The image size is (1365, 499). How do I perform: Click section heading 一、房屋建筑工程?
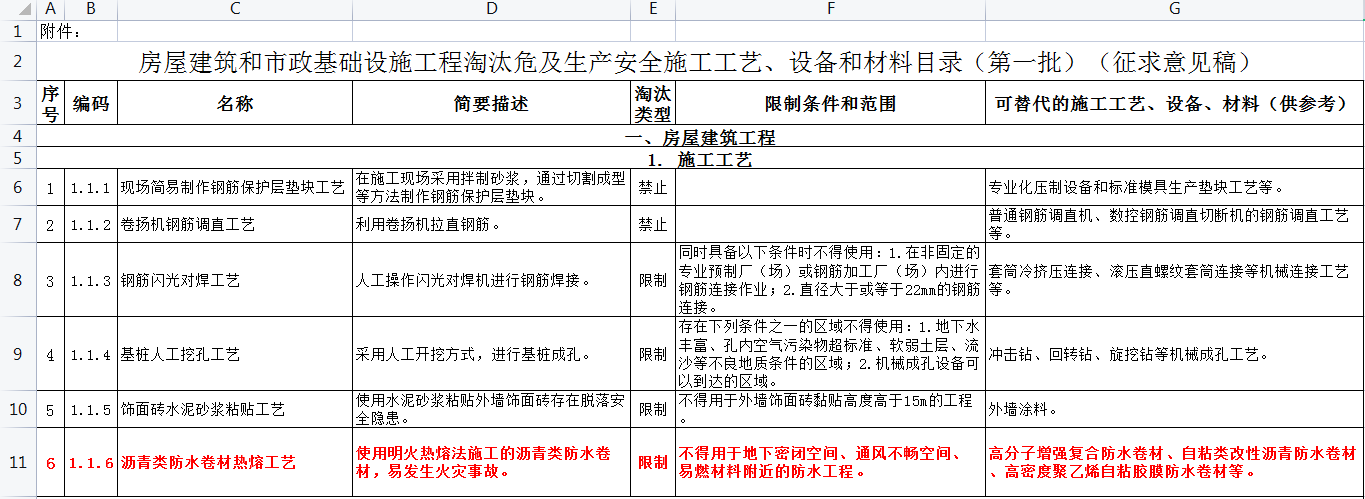(x=700, y=137)
